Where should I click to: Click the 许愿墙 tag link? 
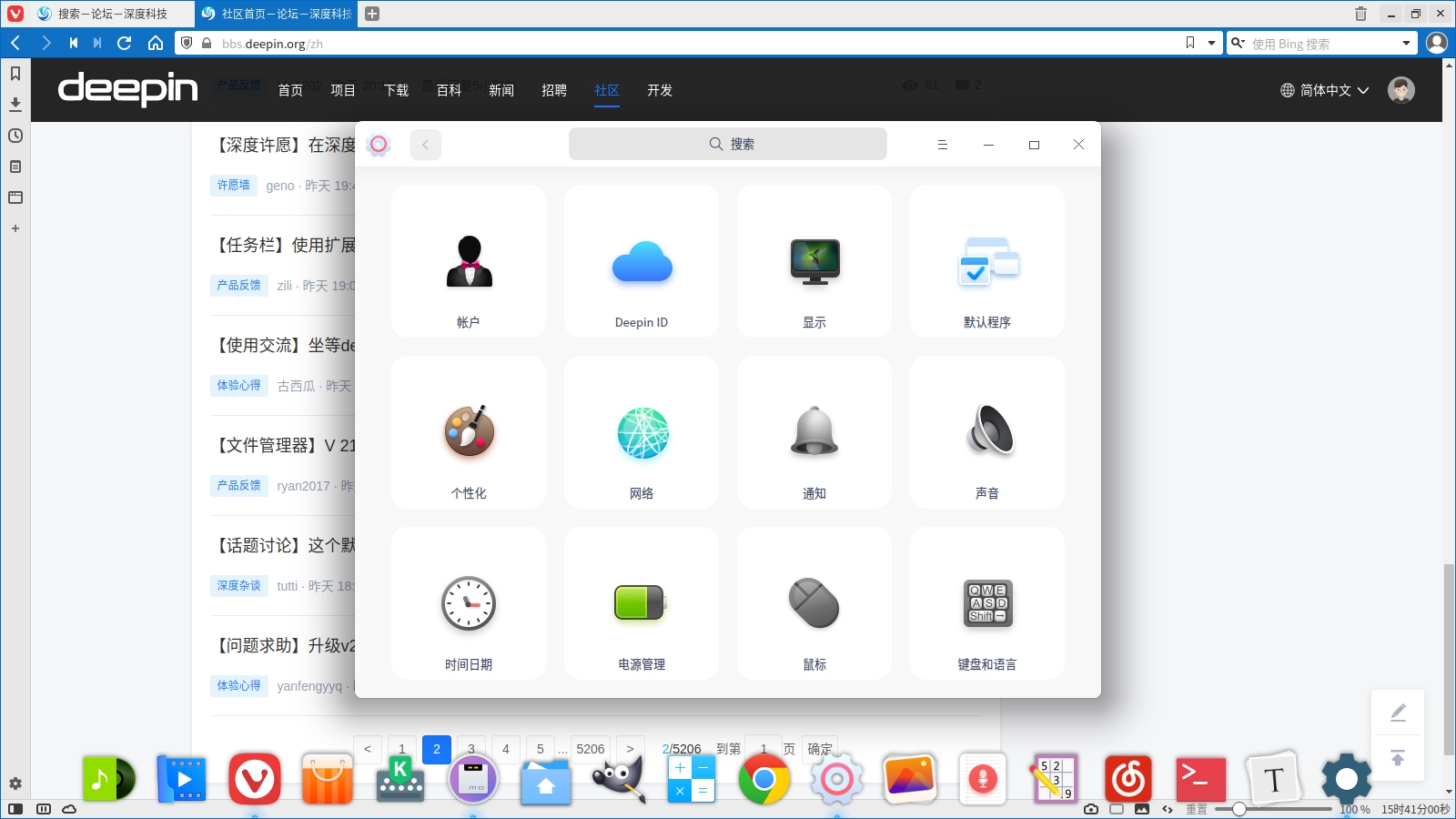coord(233,185)
